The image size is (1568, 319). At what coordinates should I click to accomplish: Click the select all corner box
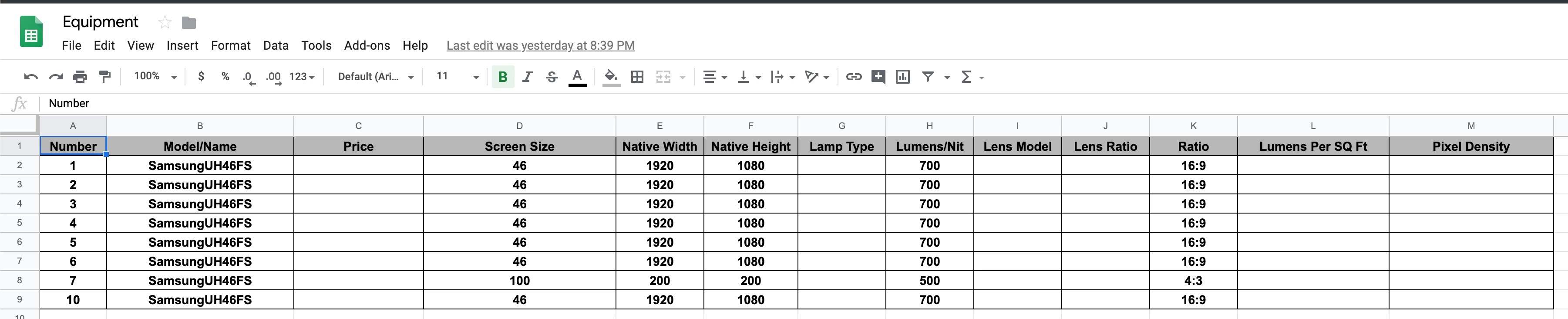(x=20, y=125)
